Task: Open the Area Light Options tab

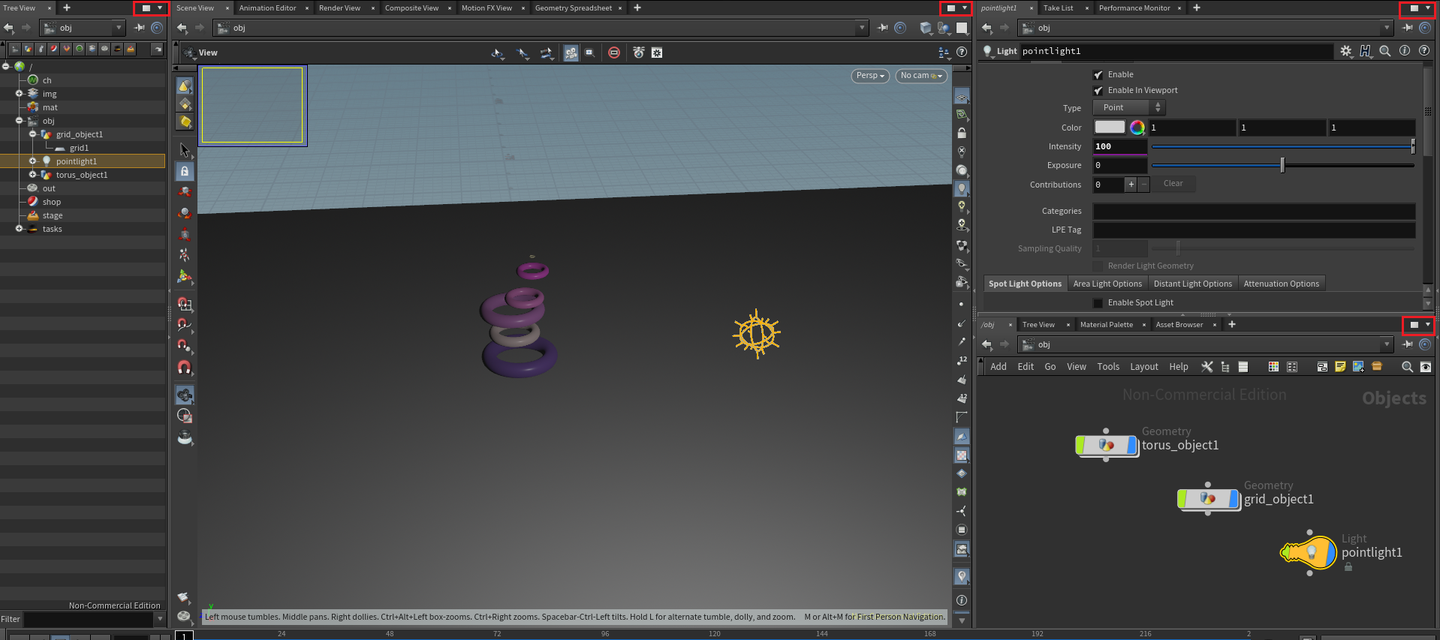Action: [1107, 284]
